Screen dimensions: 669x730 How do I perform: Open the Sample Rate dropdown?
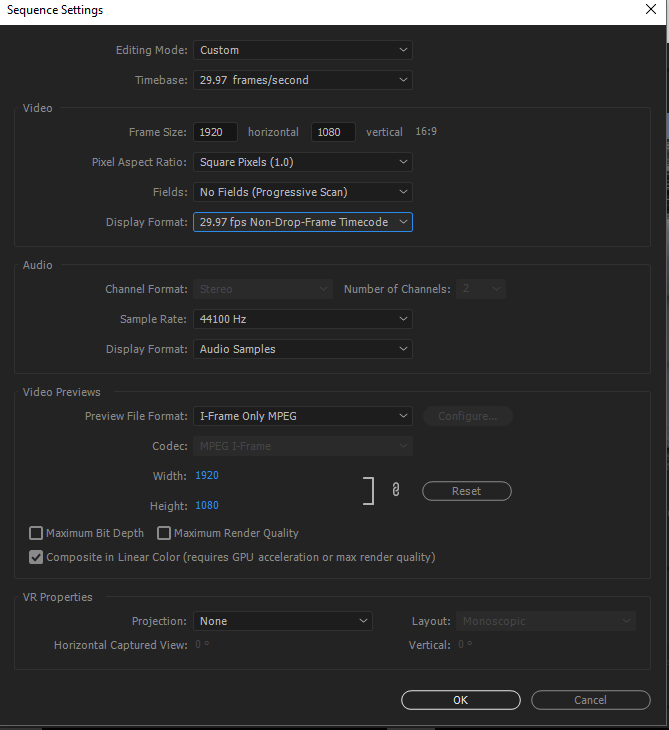(x=303, y=319)
